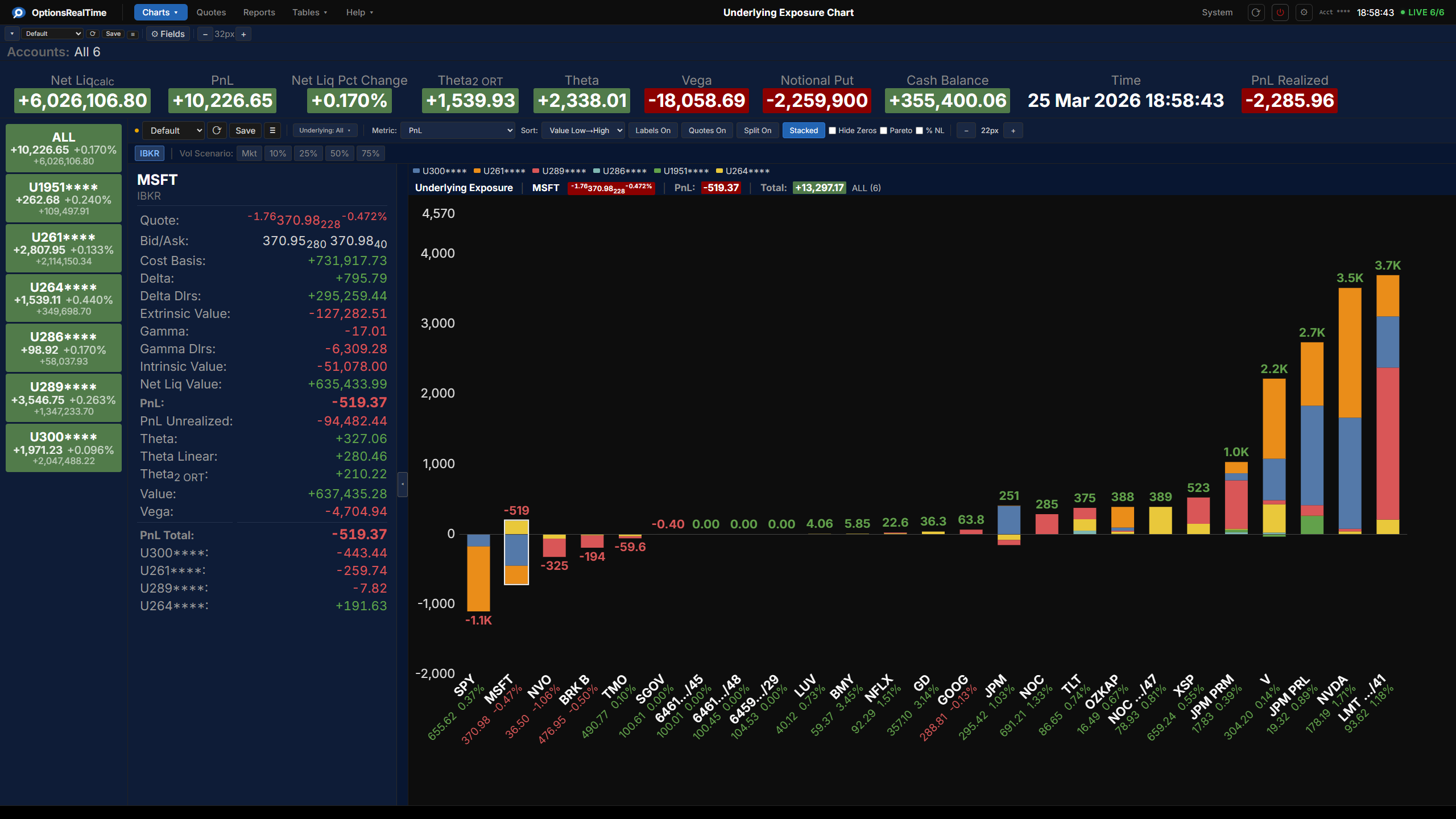Collapse the MSFT details side panel handle
Image resolution: width=1456 pixels, height=819 pixels.
(x=402, y=484)
